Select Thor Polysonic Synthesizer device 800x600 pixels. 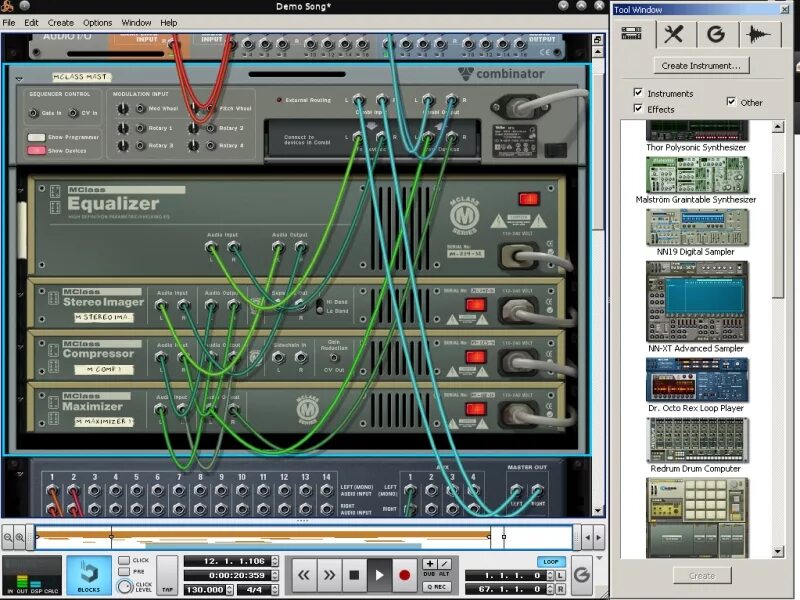pyautogui.click(x=696, y=136)
